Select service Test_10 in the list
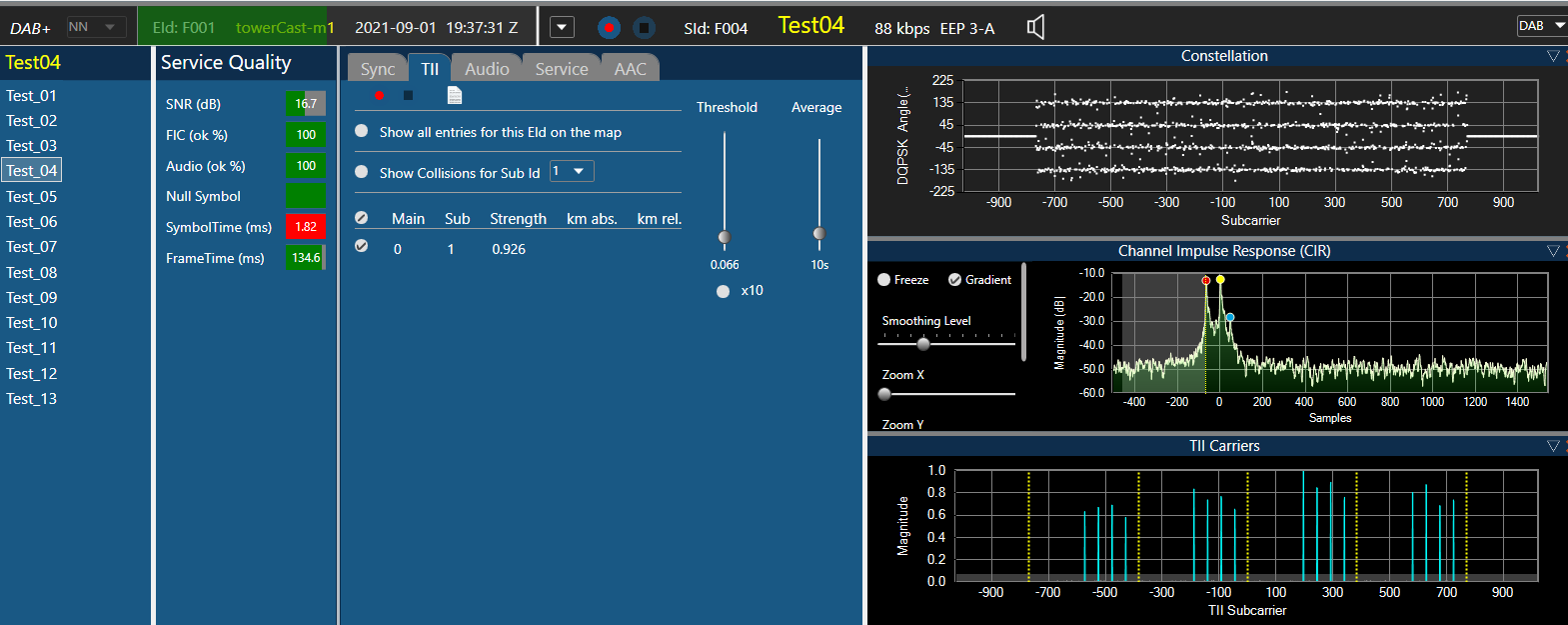 [31, 323]
